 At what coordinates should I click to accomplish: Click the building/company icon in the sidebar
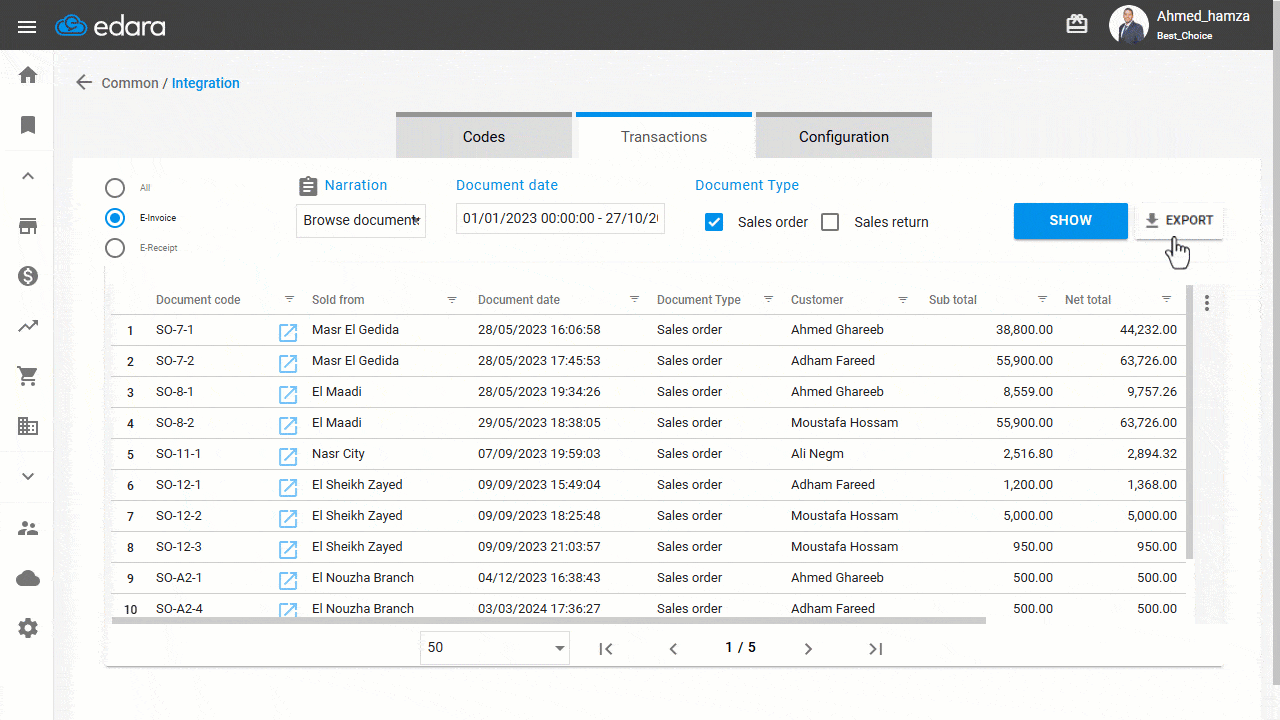pos(27,426)
